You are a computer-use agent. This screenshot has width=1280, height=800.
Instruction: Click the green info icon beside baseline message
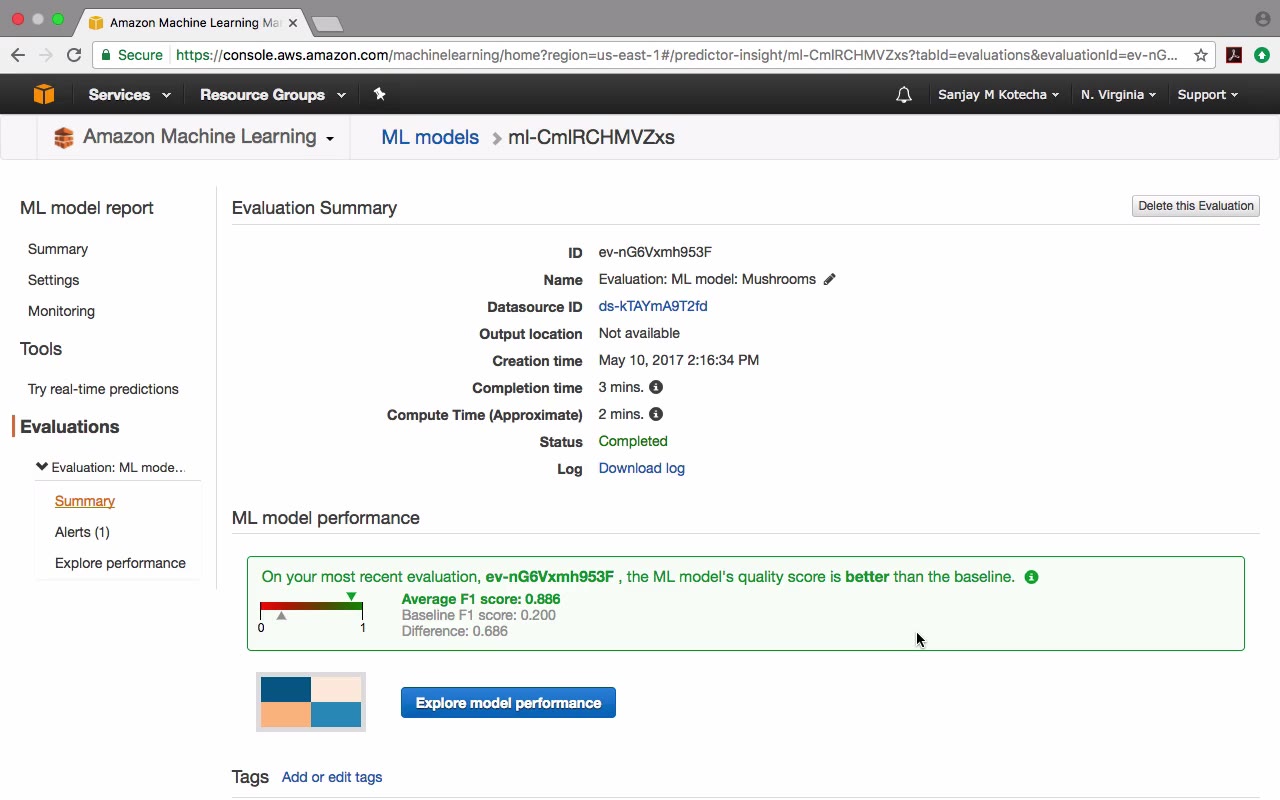point(1031,577)
